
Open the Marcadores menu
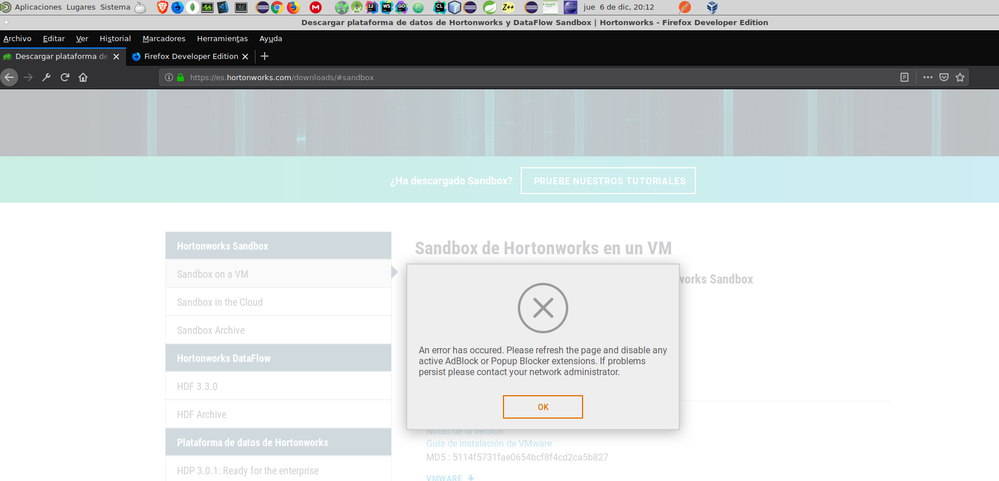tap(164, 38)
